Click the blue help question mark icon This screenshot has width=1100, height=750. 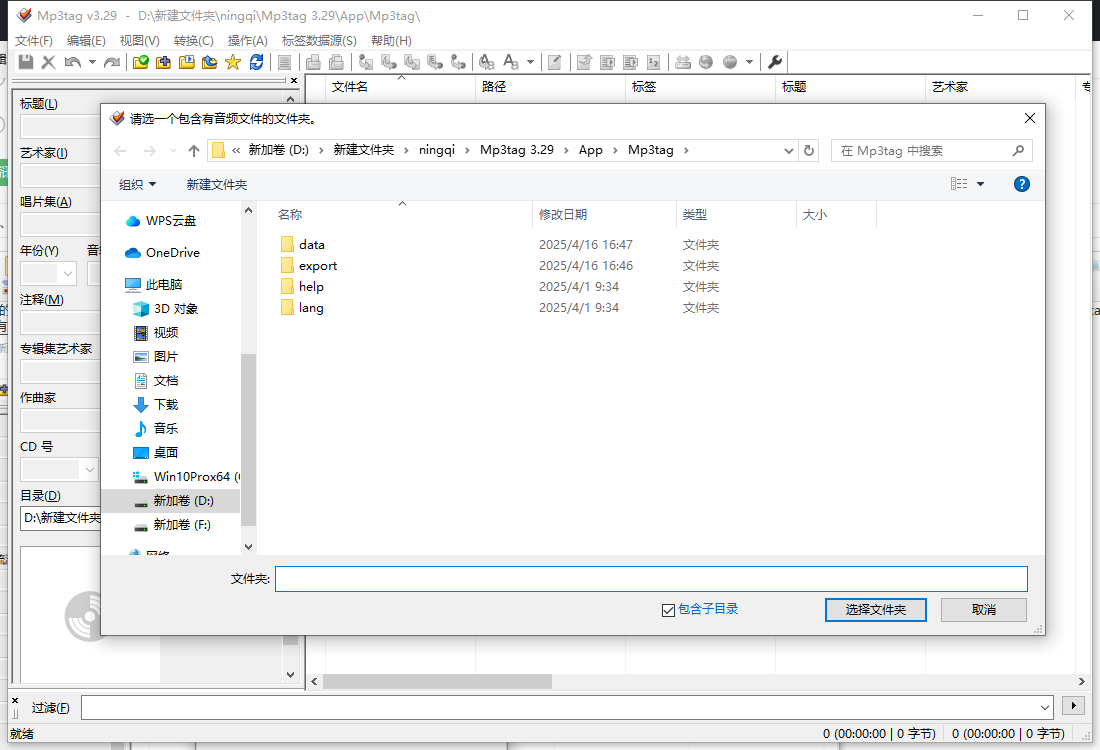tap(1021, 184)
